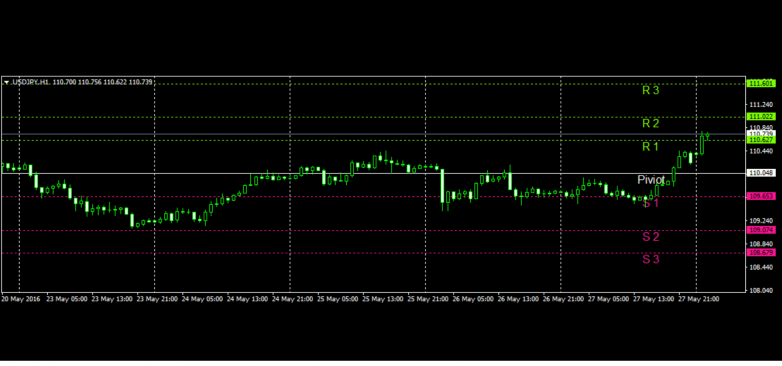Select the S 3 support label
Viewport: 782px width, 366px height.
tap(651, 259)
